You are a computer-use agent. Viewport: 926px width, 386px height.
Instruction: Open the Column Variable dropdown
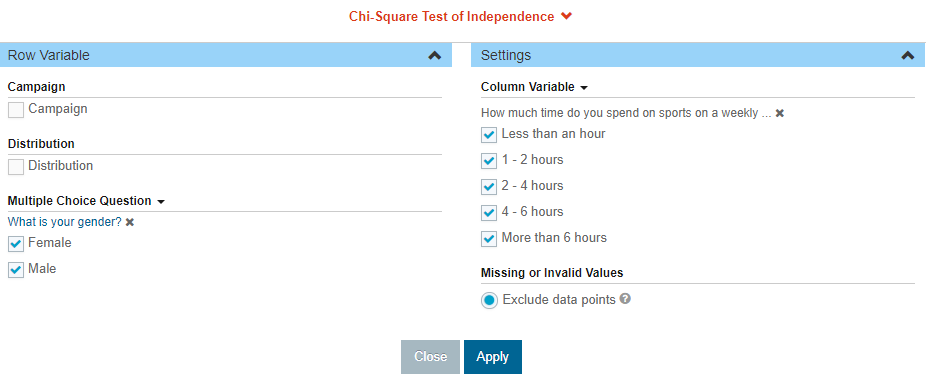(x=534, y=87)
